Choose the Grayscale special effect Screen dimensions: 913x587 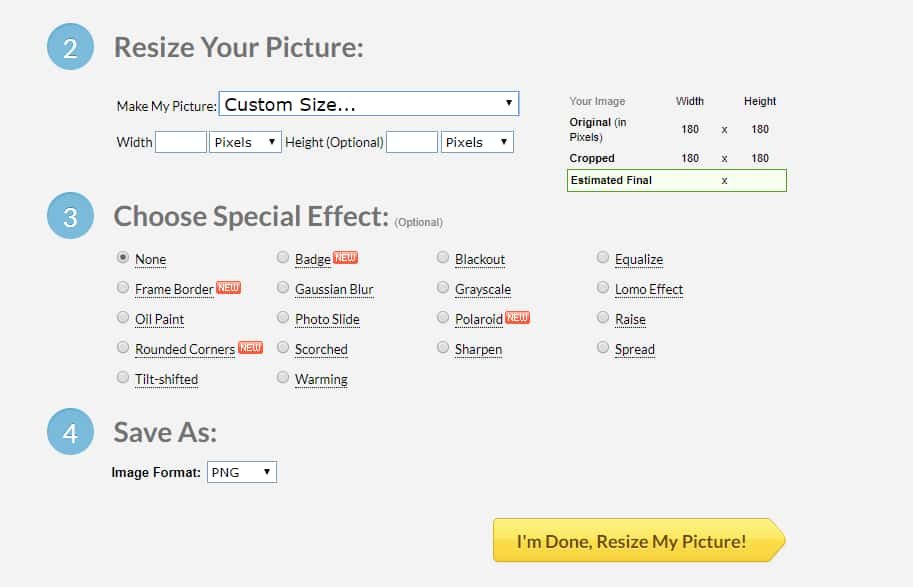tap(443, 288)
